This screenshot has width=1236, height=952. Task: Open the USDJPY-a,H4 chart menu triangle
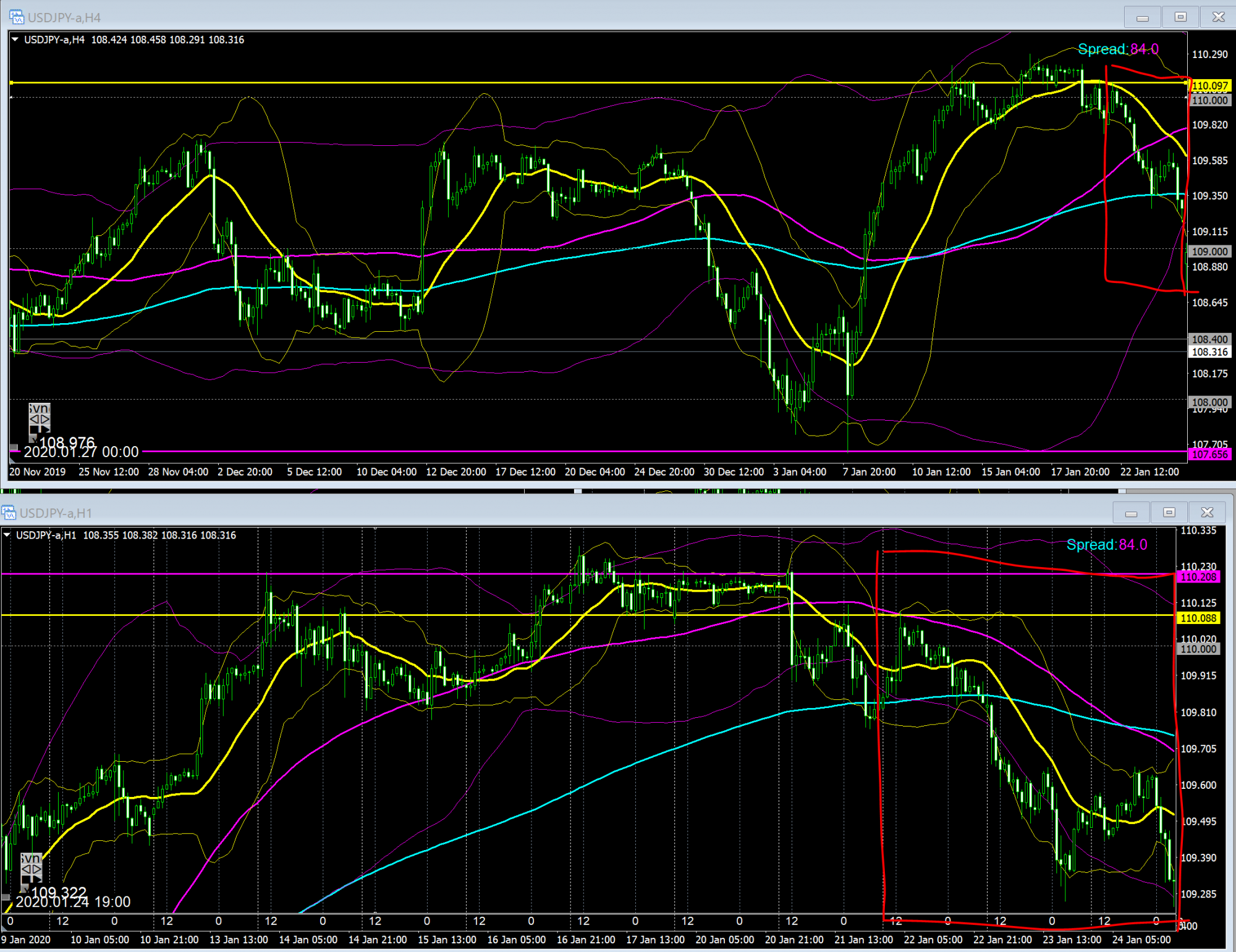click(x=15, y=40)
